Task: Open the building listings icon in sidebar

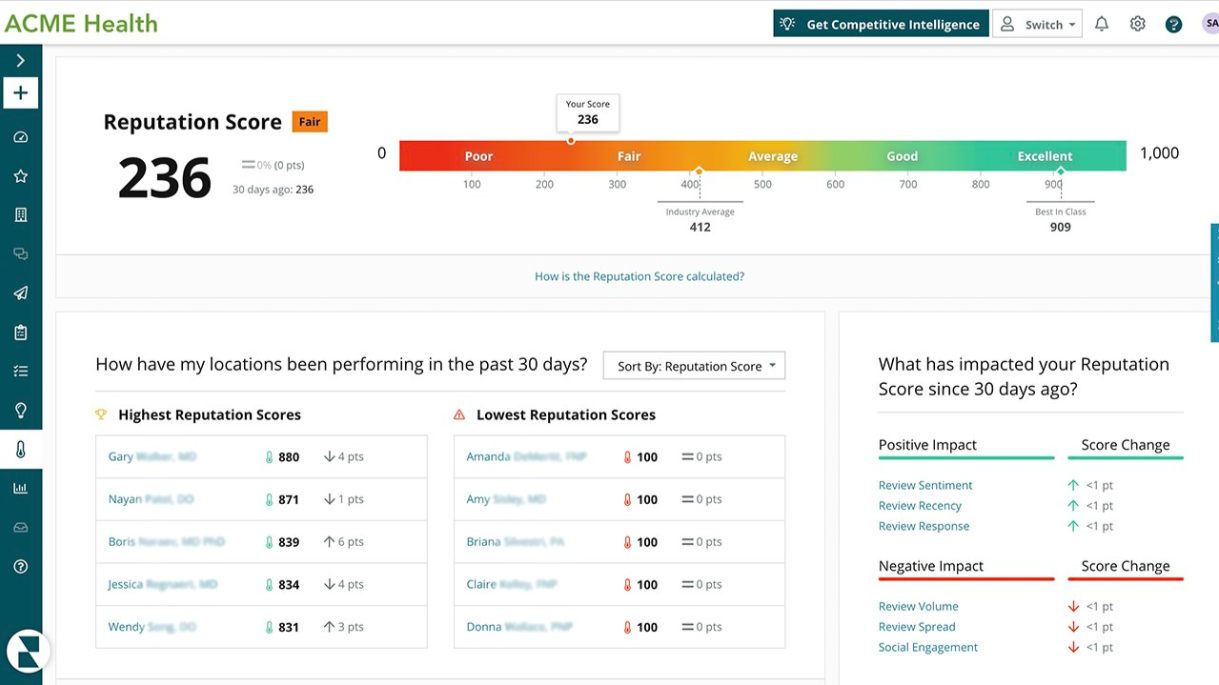Action: click(x=20, y=215)
